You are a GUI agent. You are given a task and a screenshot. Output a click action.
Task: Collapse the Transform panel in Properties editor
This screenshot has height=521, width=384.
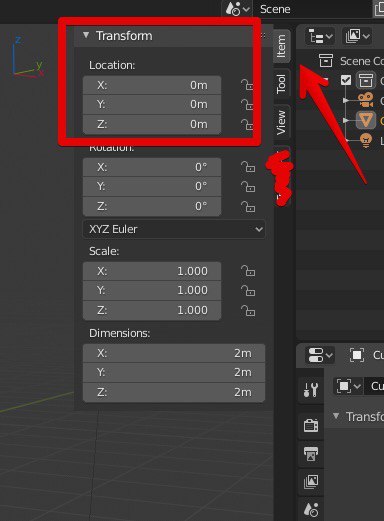coord(336,416)
